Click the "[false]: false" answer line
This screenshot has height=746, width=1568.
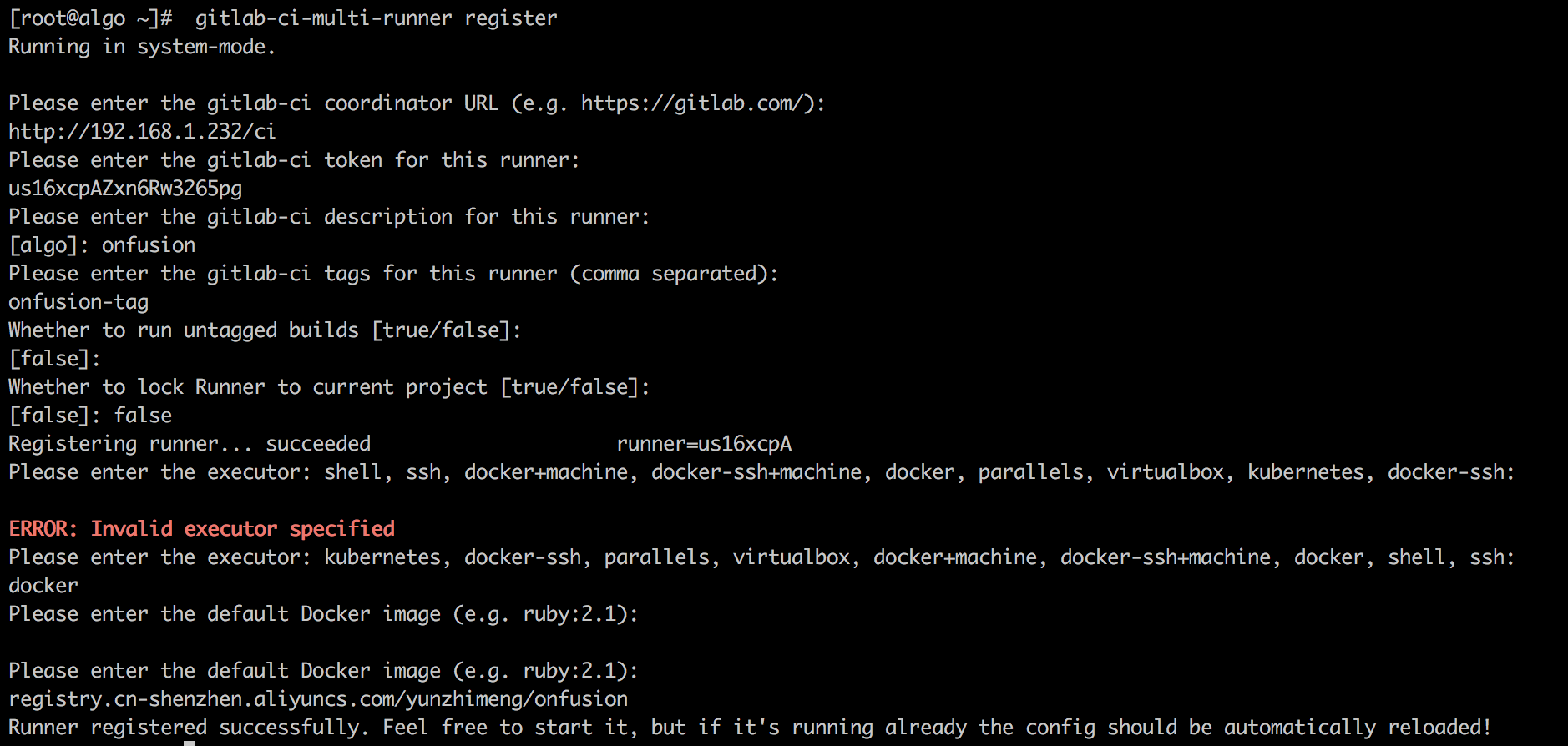[x=90, y=416]
